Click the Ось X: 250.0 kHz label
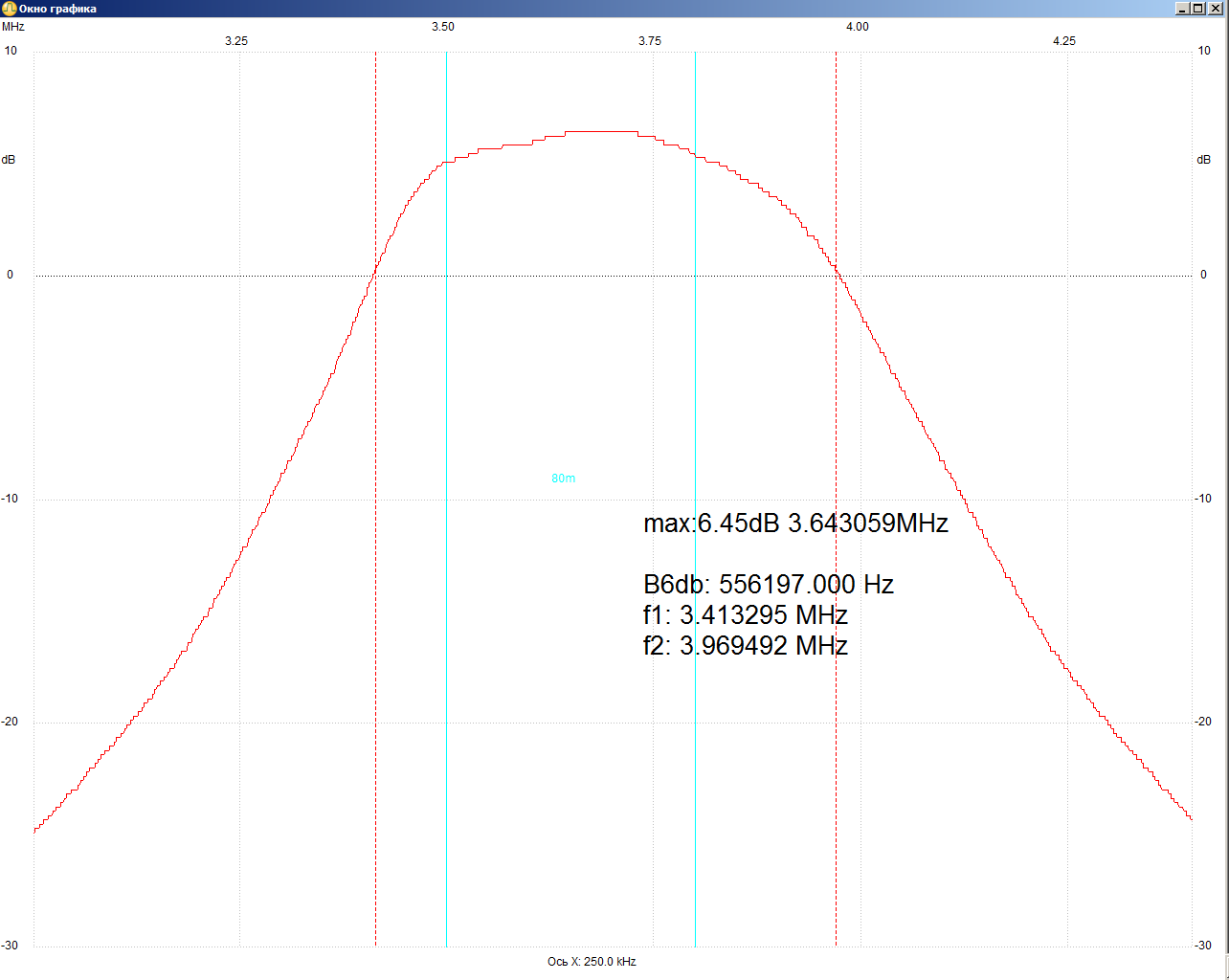 592,962
